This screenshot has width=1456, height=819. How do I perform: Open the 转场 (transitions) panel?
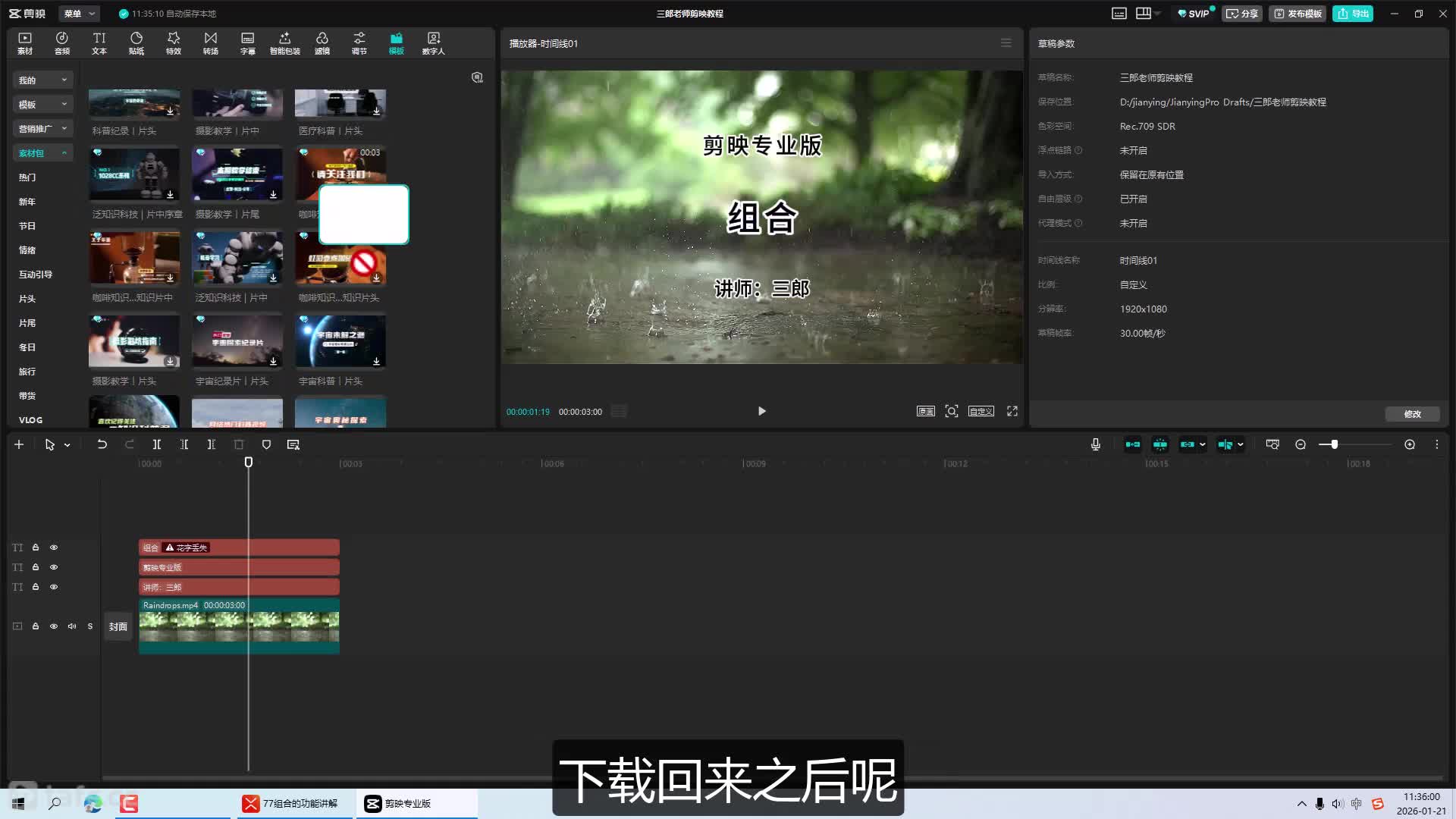click(x=211, y=43)
